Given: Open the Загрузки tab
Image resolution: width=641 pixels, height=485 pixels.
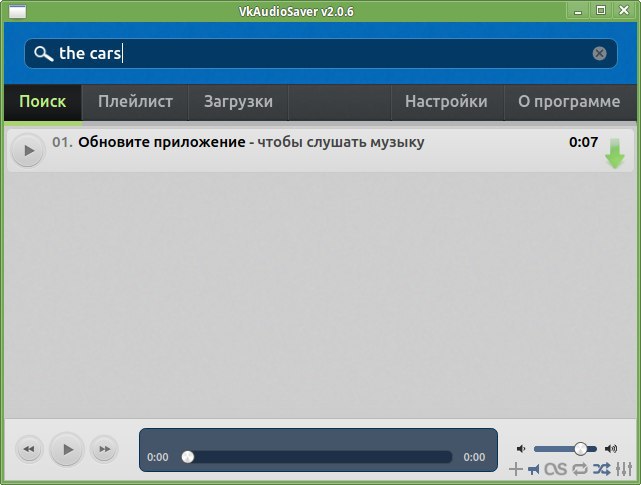Looking at the screenshot, I should click(x=238, y=102).
